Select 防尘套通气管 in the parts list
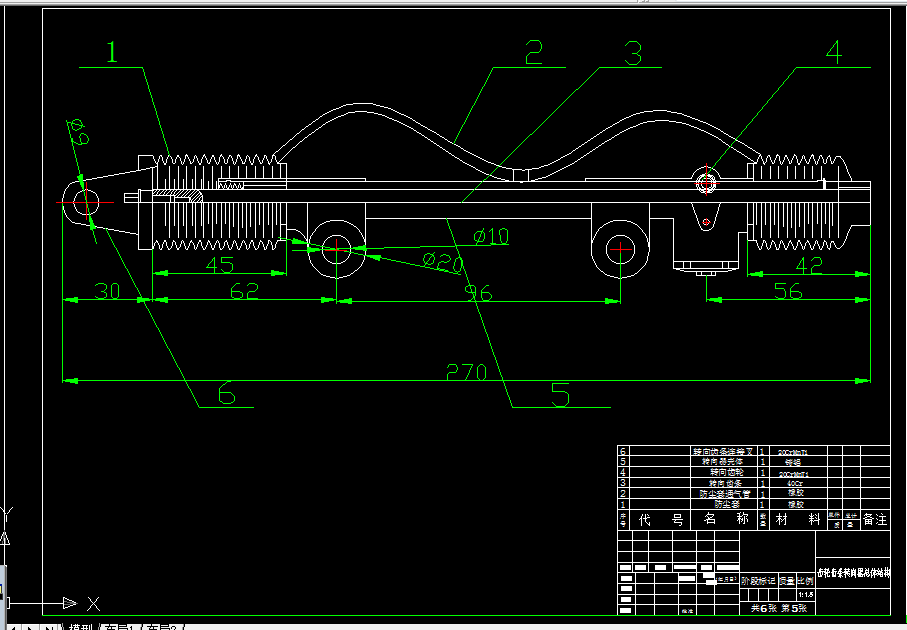Viewport: 907px width, 630px height. [x=725, y=493]
